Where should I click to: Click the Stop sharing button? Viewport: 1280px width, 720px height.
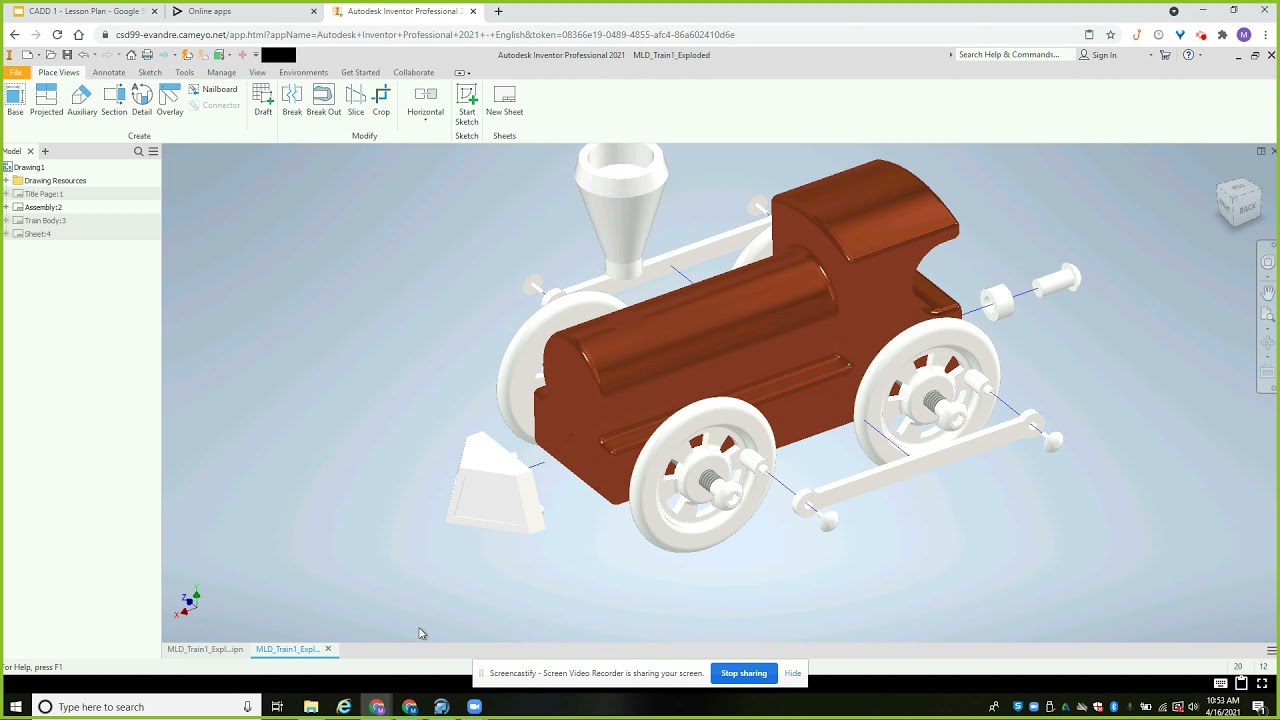[x=744, y=673]
